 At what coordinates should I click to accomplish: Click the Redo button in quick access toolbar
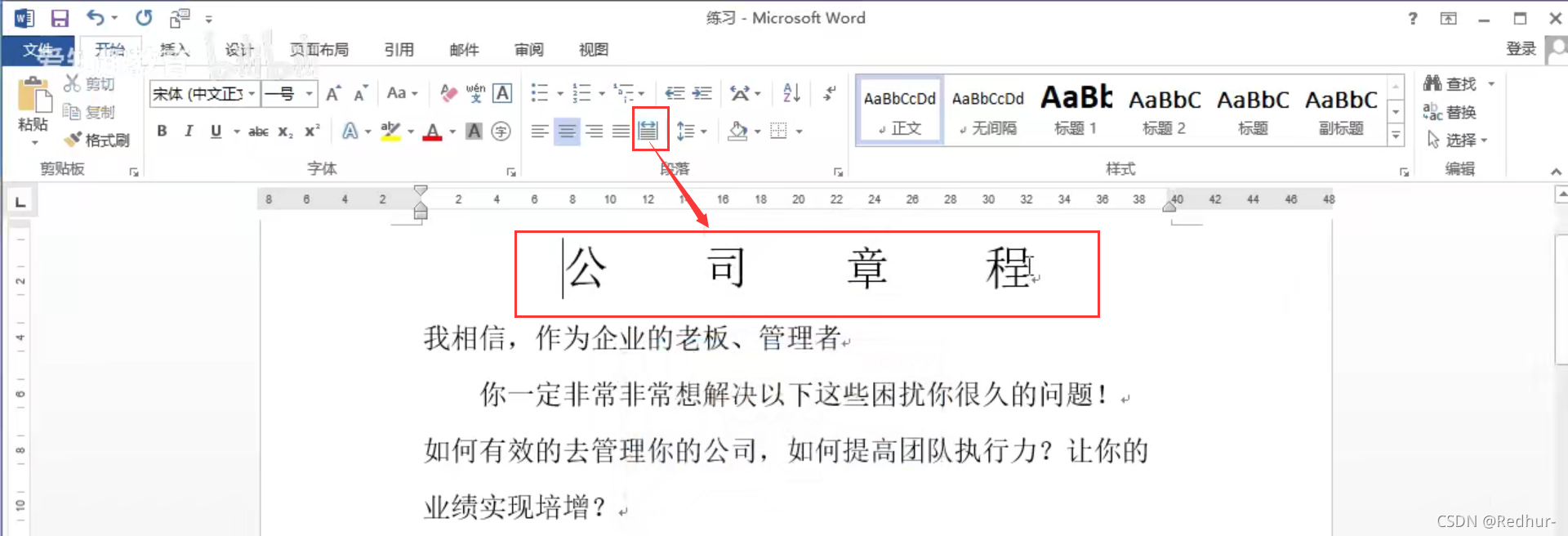click(x=145, y=17)
